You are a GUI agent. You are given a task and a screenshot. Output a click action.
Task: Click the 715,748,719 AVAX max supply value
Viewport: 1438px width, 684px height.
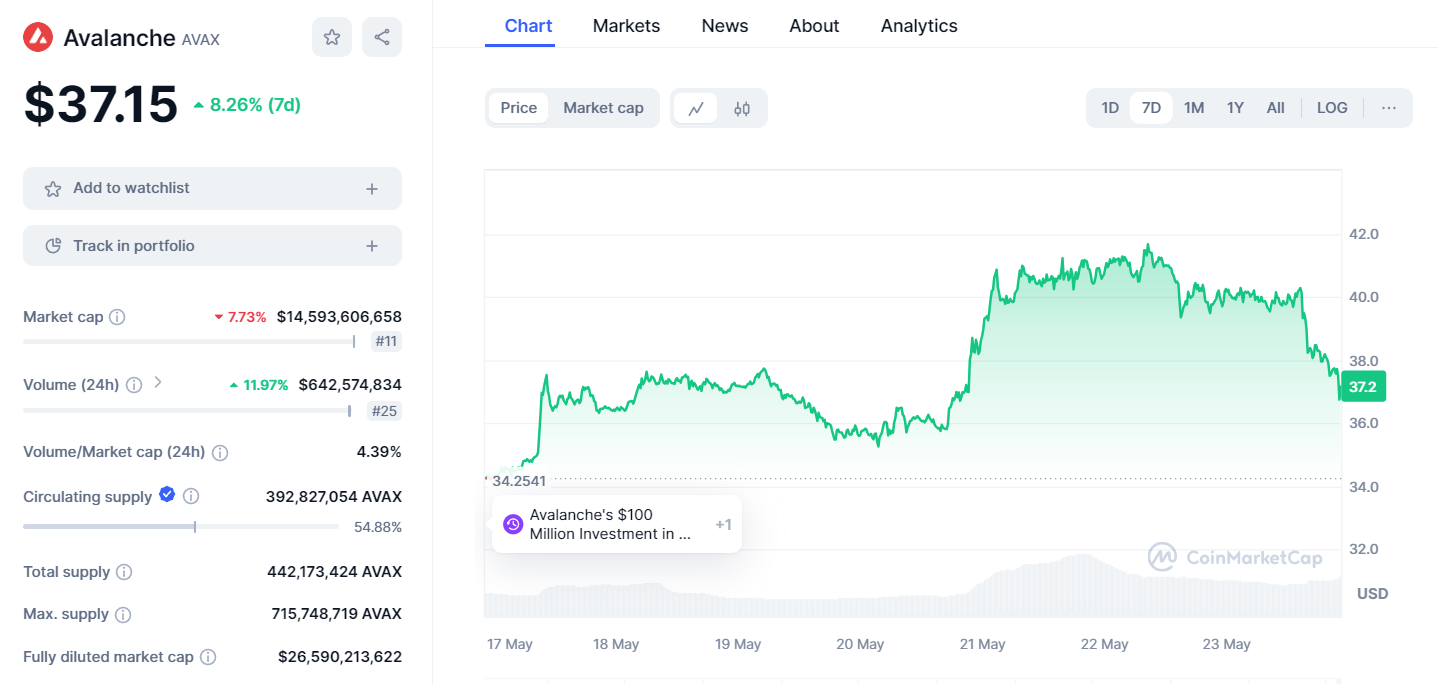click(x=336, y=614)
